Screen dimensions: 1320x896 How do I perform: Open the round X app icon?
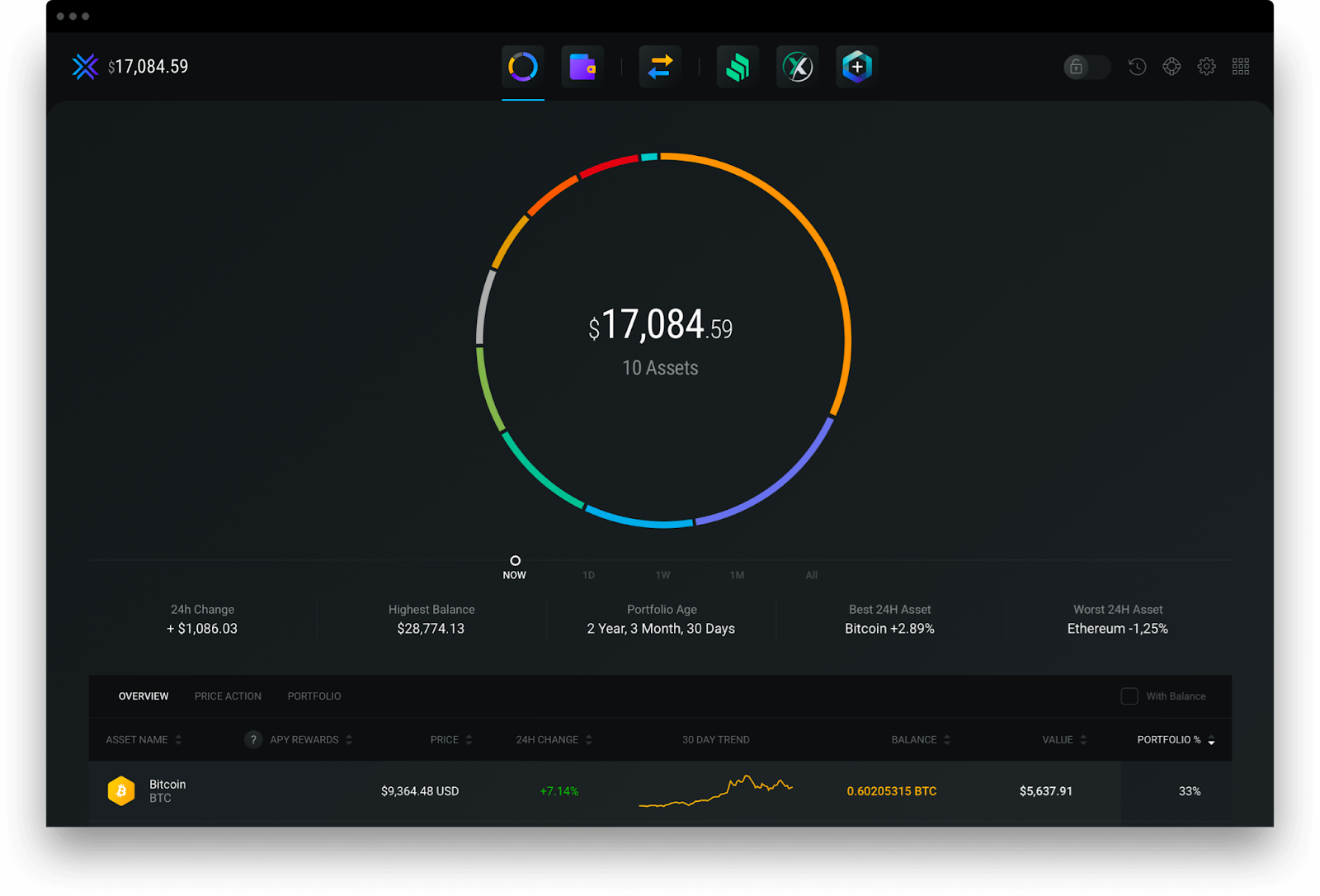pyautogui.click(x=798, y=67)
